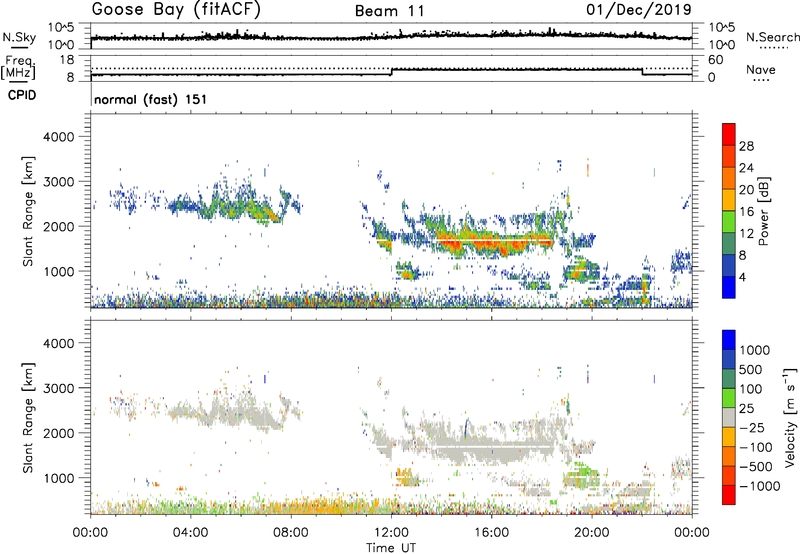
Task: Select the "N.Sky" legend label
Action: pos(19,37)
